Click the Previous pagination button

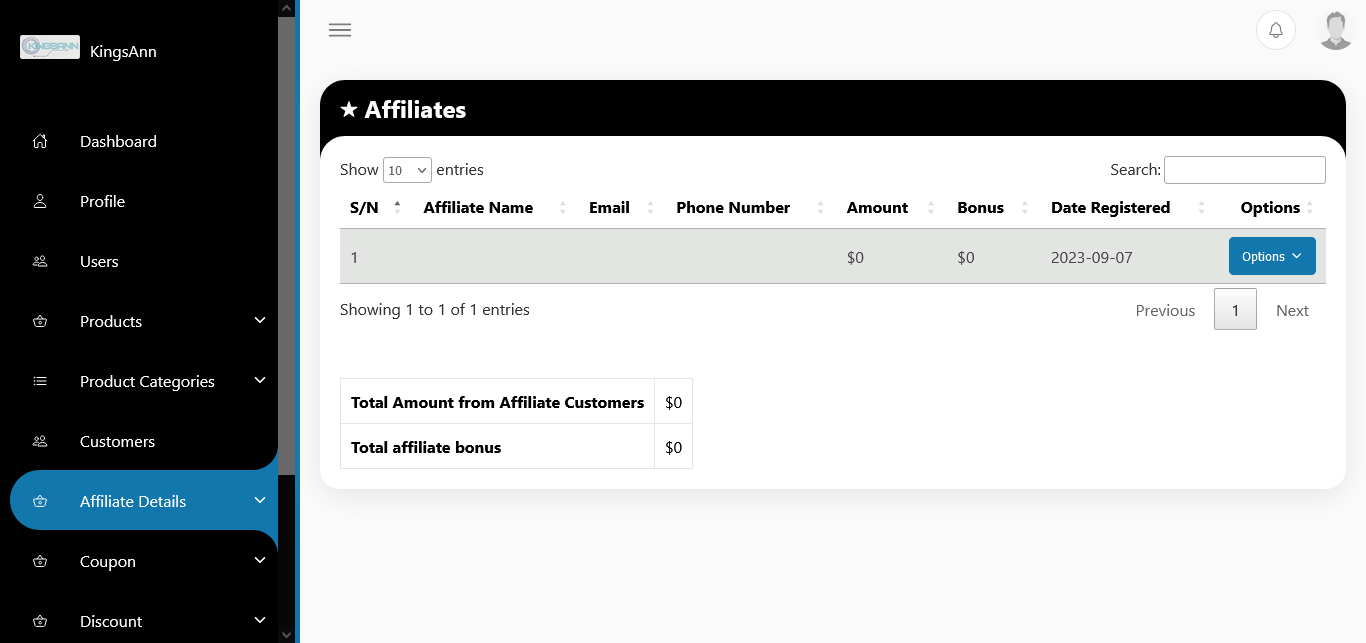tap(1165, 310)
